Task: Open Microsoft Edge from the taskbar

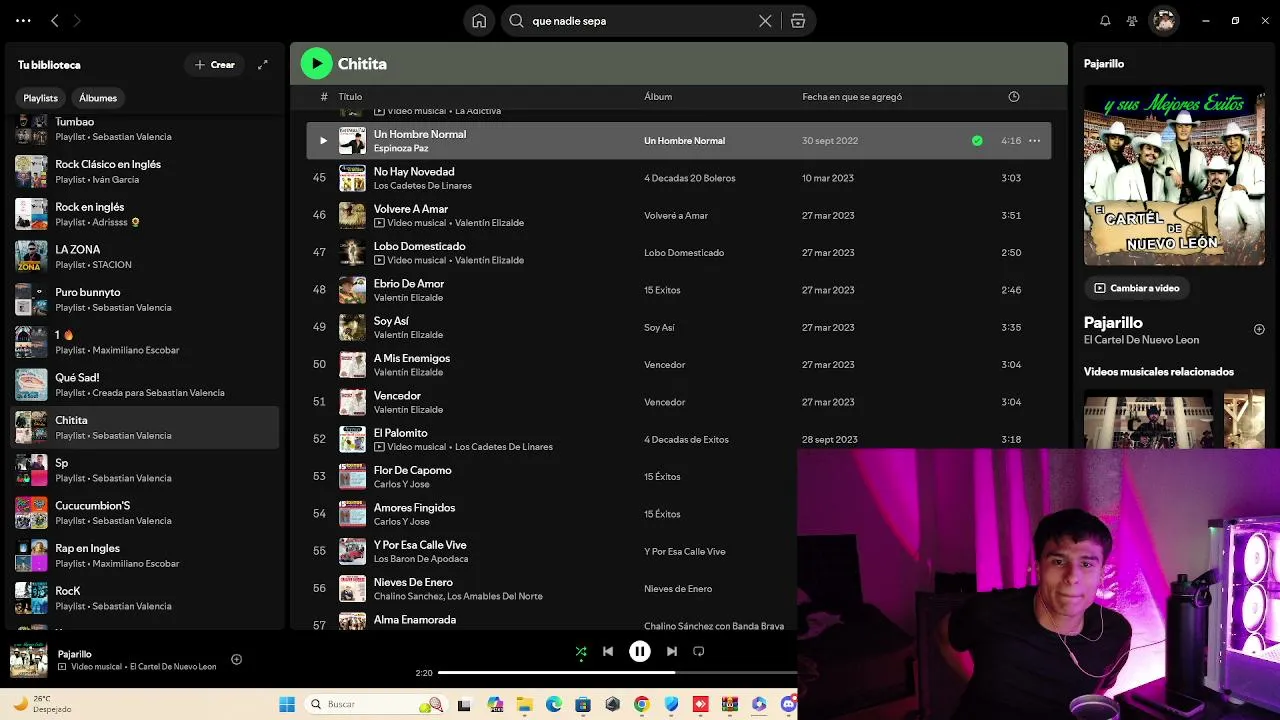Action: point(554,704)
